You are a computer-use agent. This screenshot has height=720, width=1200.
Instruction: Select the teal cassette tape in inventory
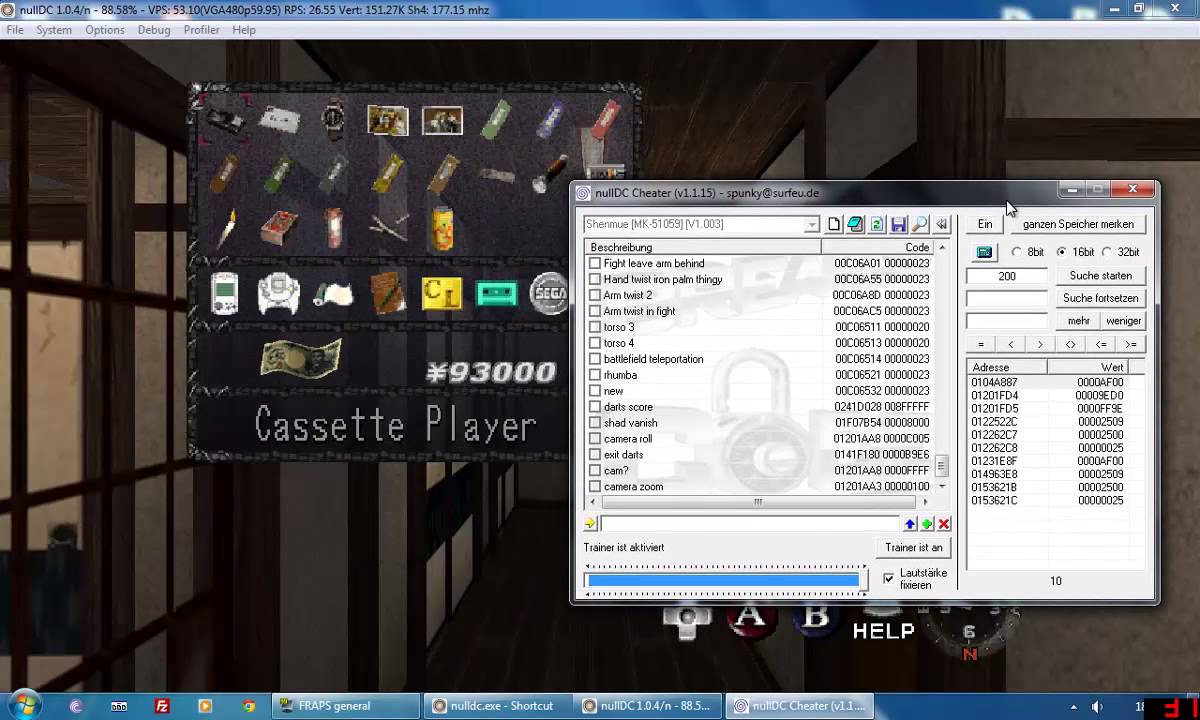pyautogui.click(x=496, y=293)
